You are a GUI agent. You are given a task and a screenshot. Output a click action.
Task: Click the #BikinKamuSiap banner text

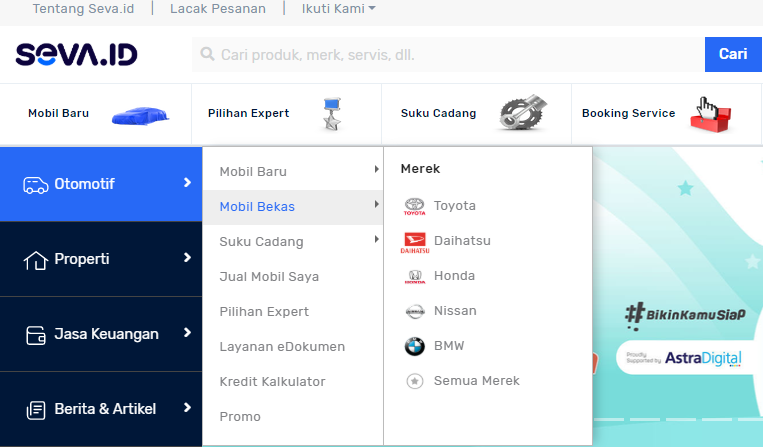tap(685, 315)
